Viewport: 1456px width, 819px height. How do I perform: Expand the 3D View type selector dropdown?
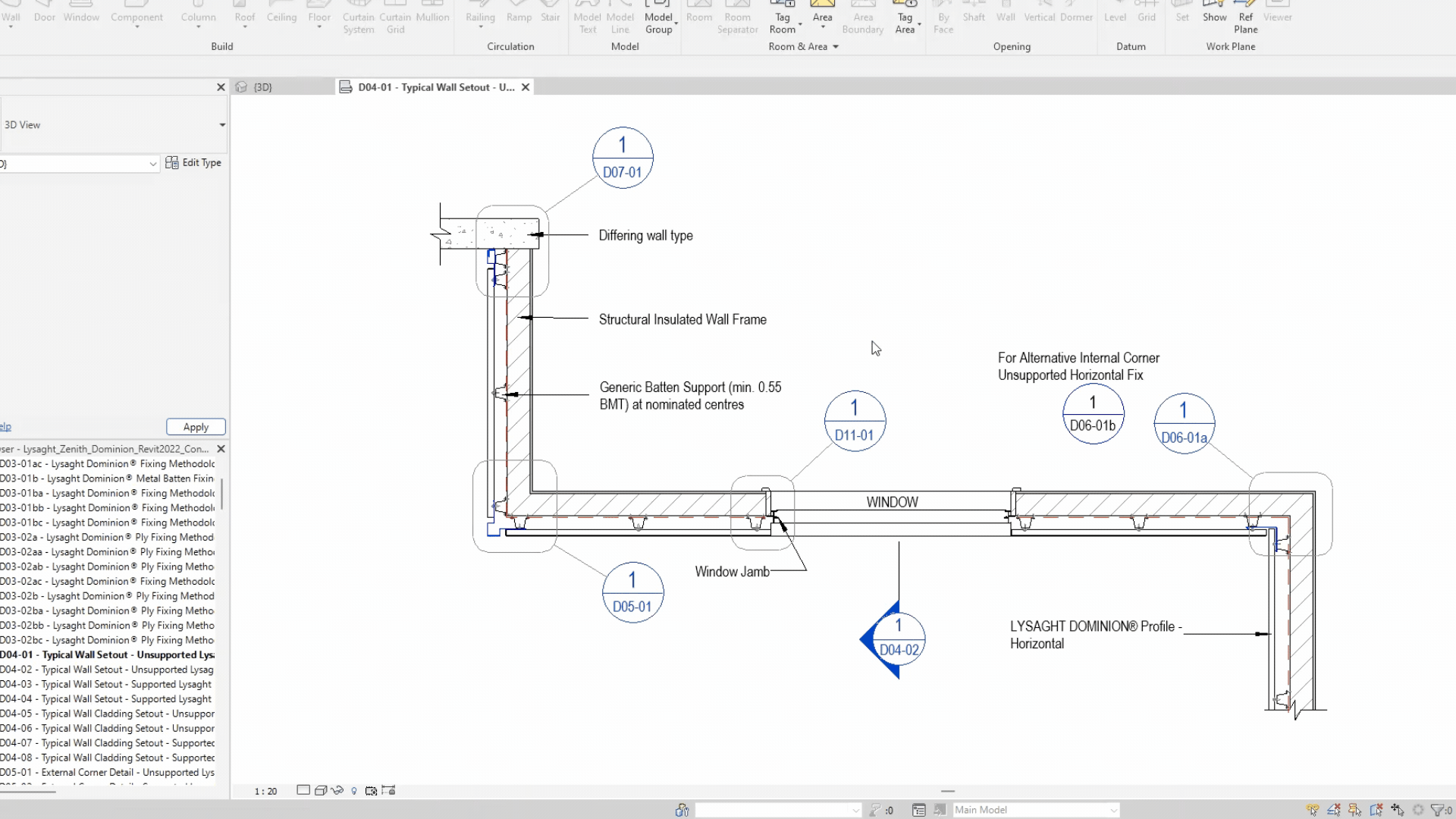[x=222, y=125]
